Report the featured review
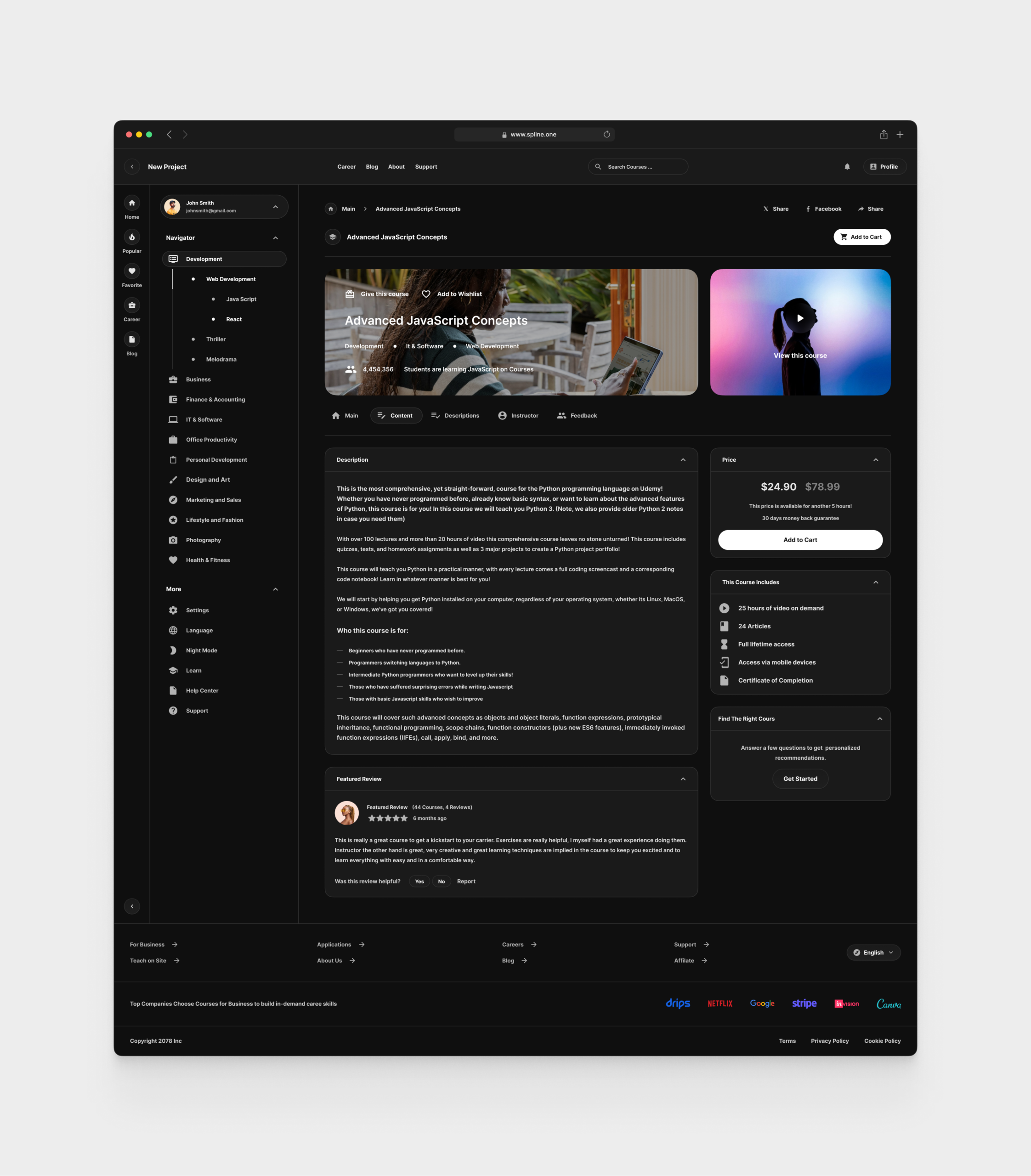The image size is (1031, 1176). click(466, 882)
